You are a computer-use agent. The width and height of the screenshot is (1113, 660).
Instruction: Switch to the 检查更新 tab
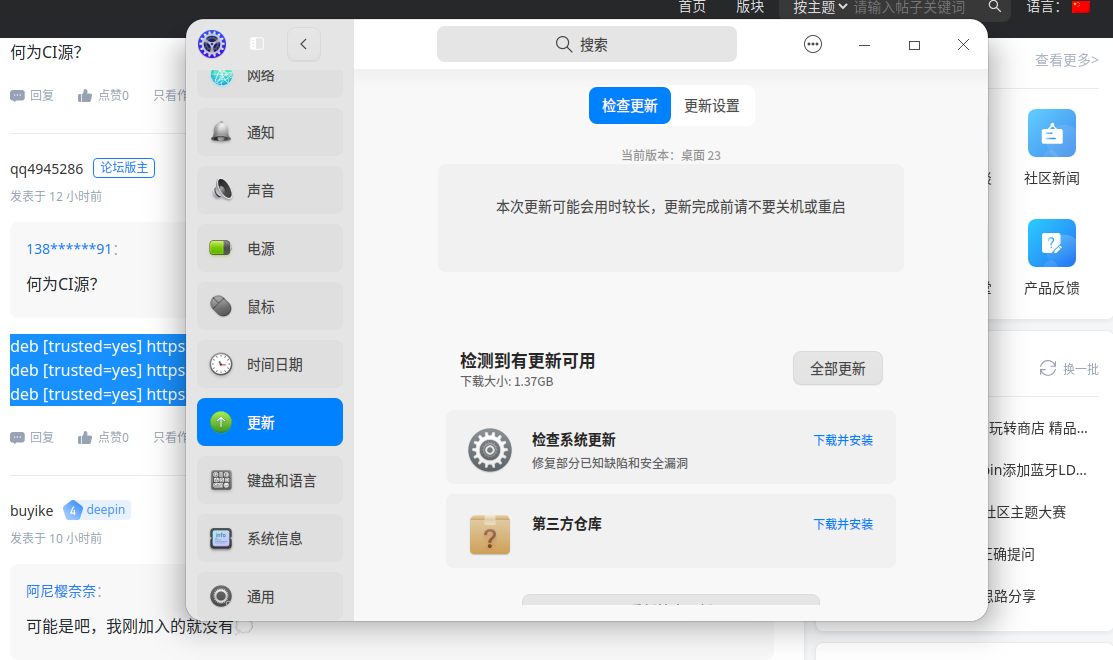(630, 106)
